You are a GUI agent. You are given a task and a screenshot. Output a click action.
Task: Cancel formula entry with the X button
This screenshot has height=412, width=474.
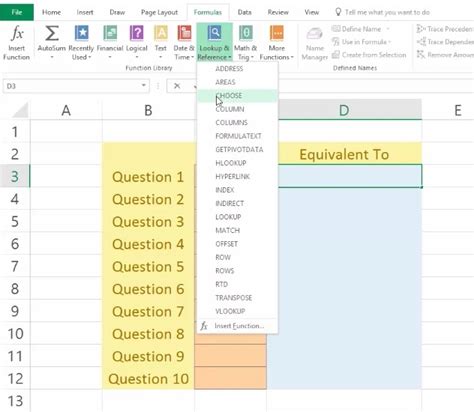click(x=177, y=86)
